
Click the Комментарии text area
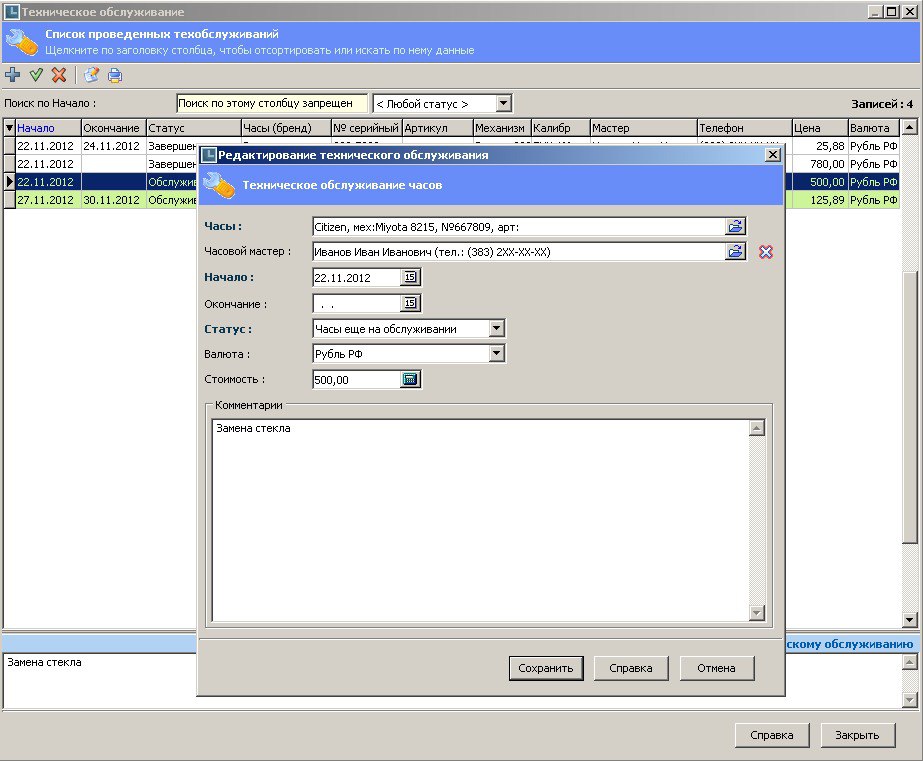(x=480, y=520)
